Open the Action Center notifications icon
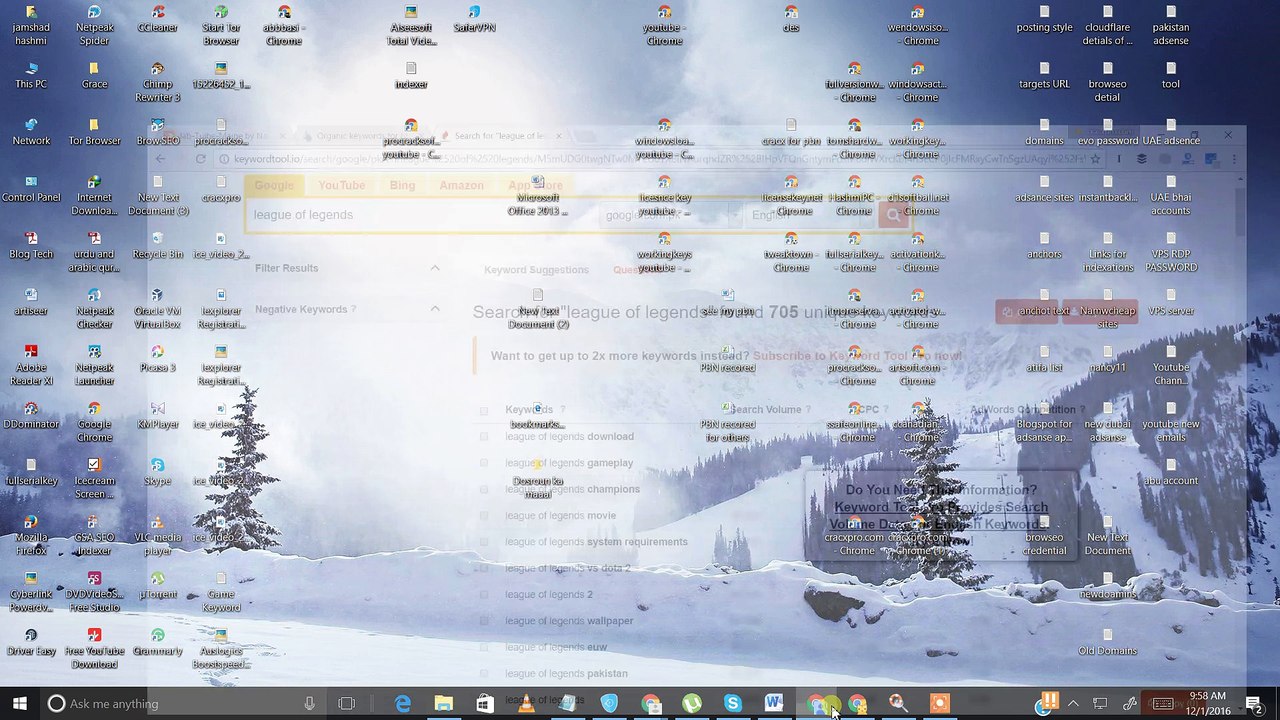The width and height of the screenshot is (1280, 720). click(1253, 704)
